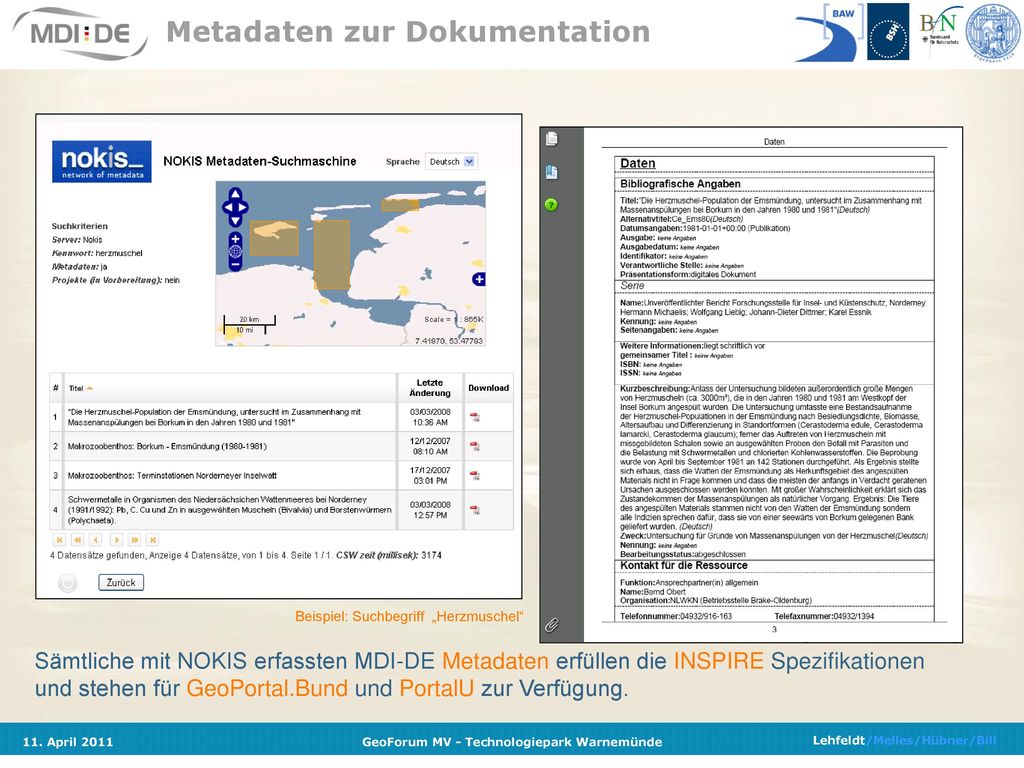Open result "Makrozoobenthos: Terminstationen Norderneyer Inselwatt"

coord(172,475)
